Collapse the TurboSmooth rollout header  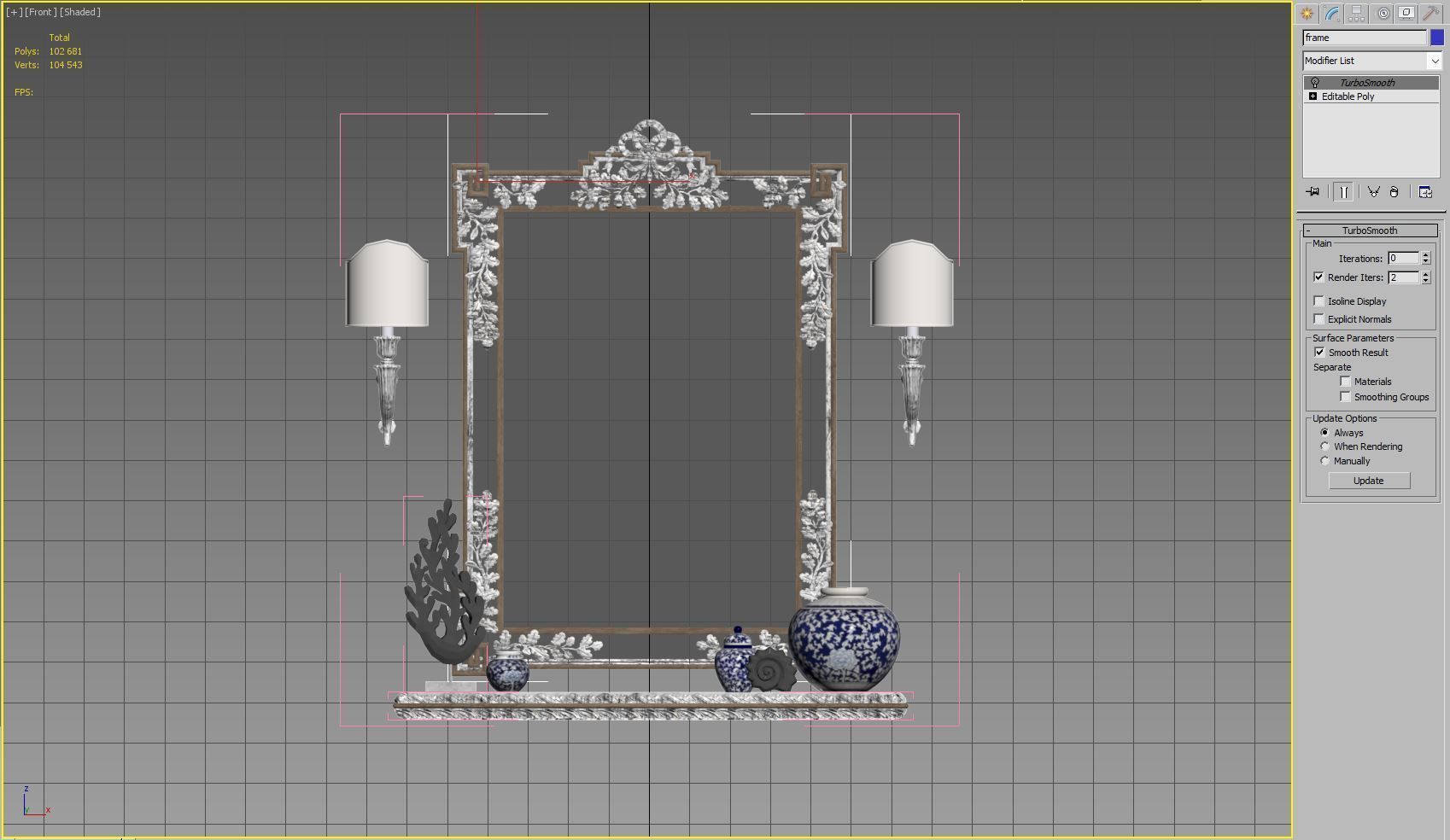pos(1370,230)
